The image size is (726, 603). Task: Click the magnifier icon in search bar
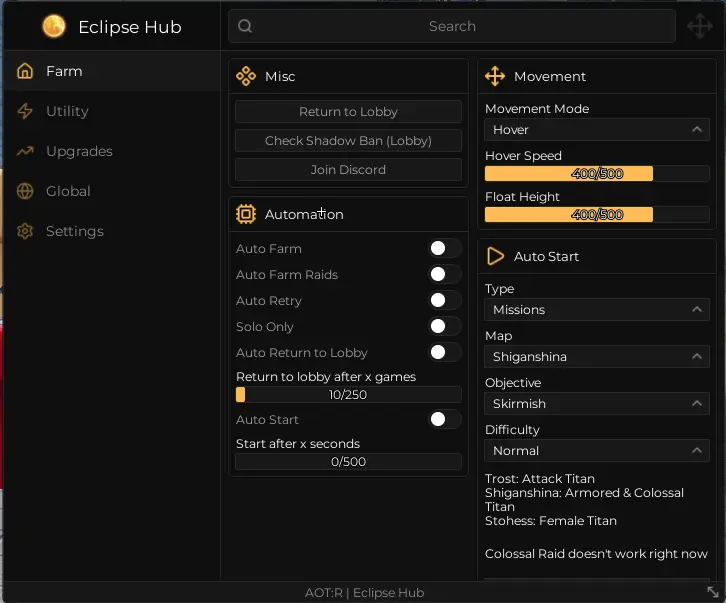pyautogui.click(x=245, y=26)
